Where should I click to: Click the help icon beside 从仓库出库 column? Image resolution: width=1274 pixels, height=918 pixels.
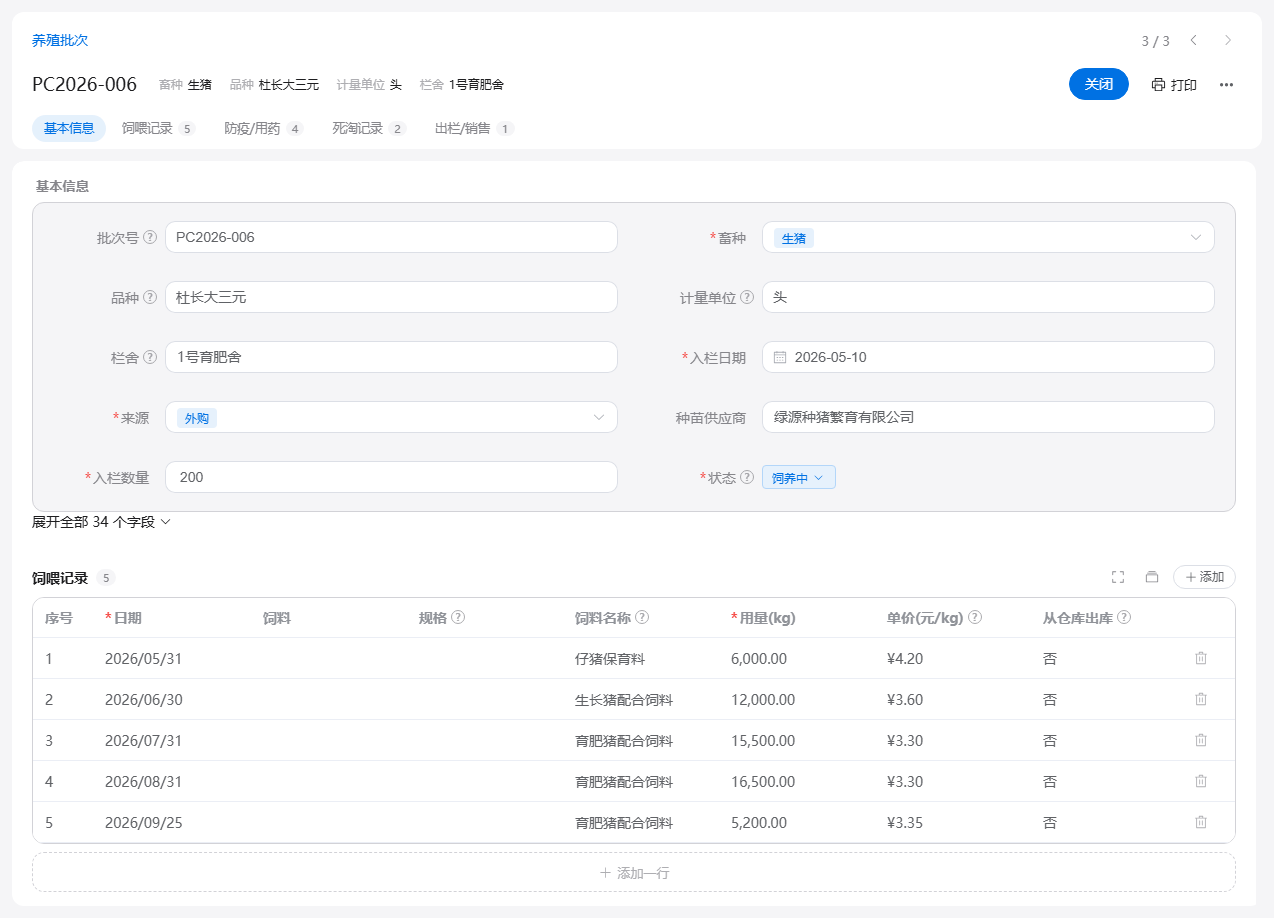point(1124,617)
